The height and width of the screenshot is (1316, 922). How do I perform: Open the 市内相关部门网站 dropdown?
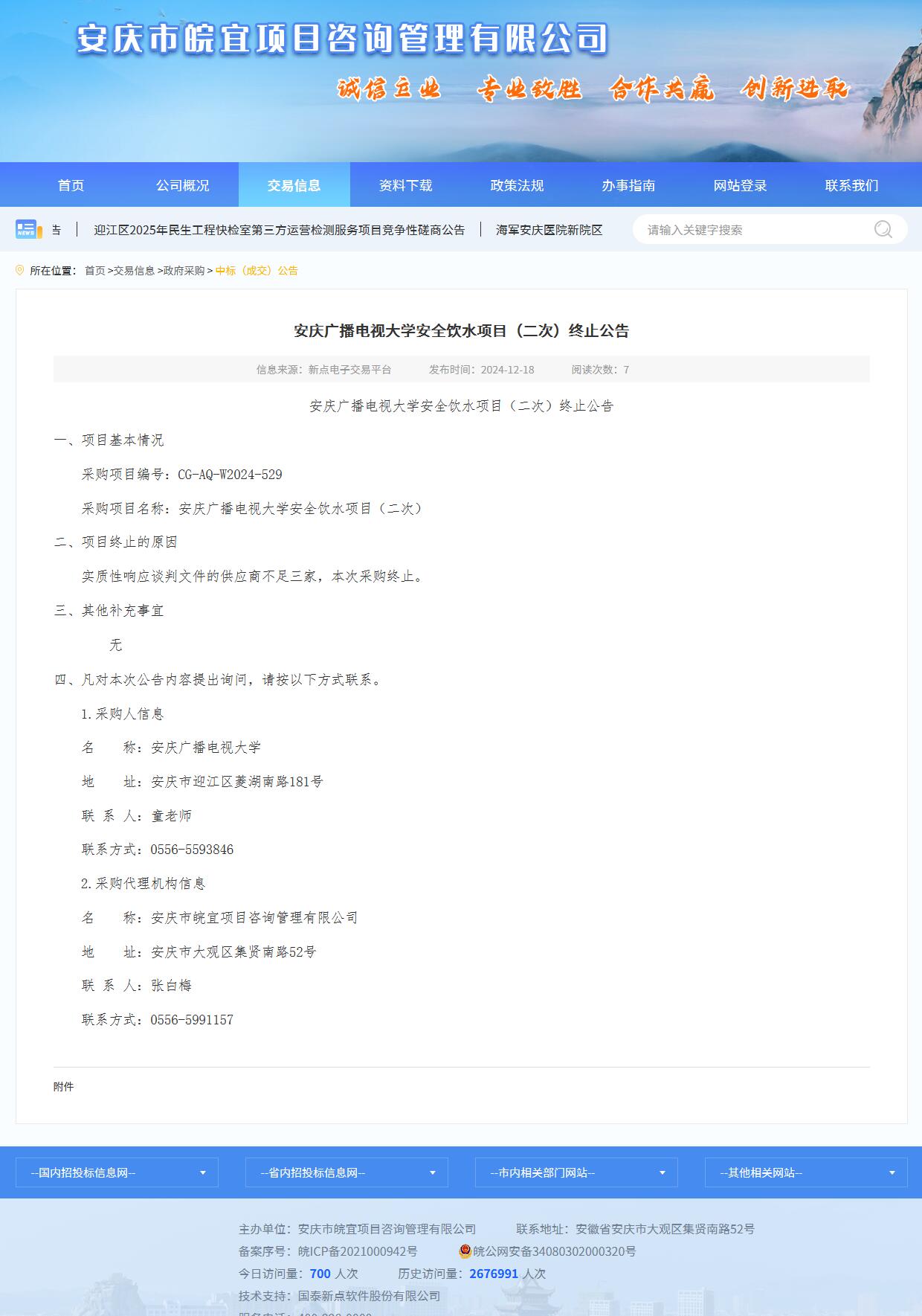point(576,1172)
